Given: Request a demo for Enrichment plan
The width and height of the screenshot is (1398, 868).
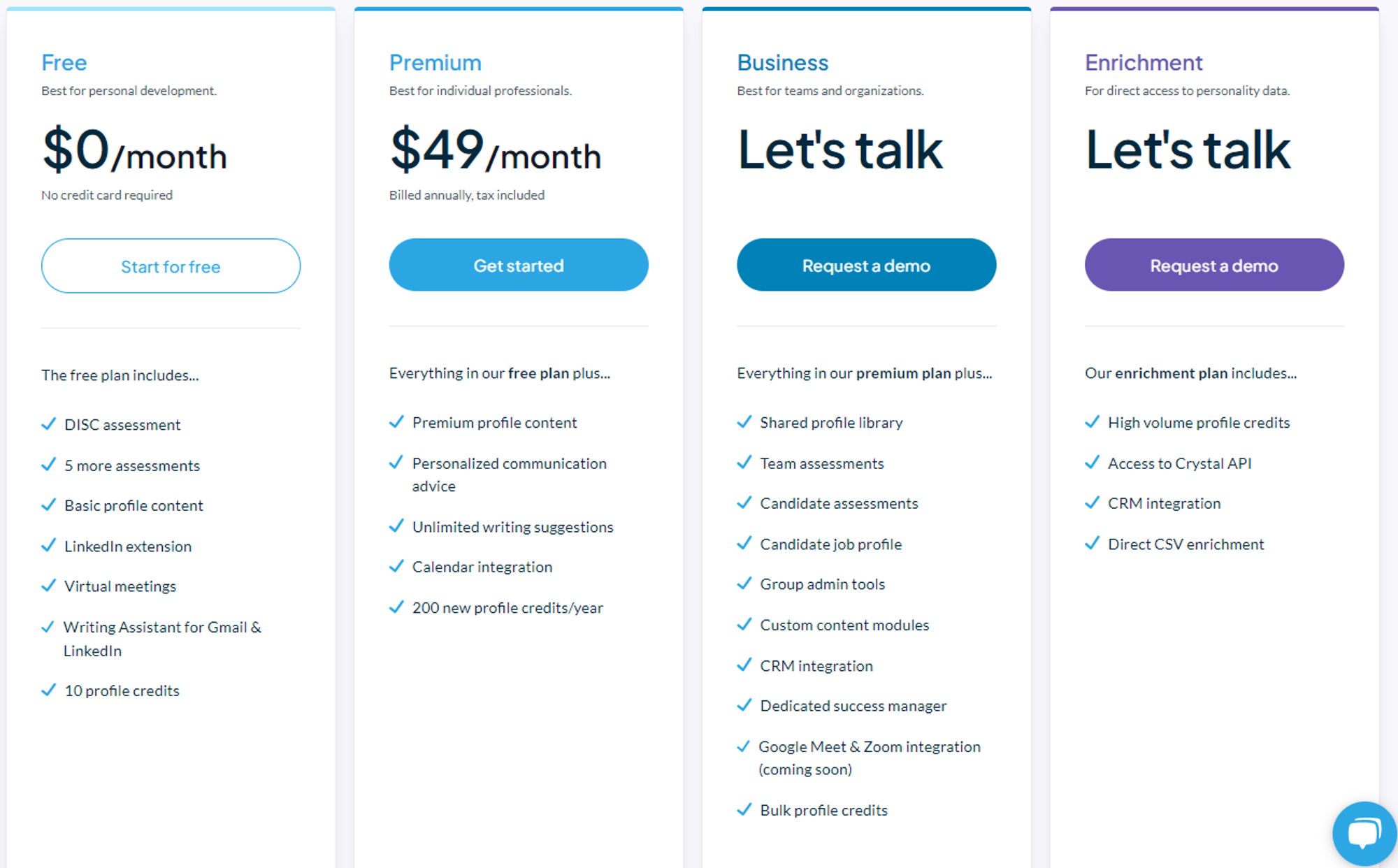Looking at the screenshot, I should pyautogui.click(x=1214, y=265).
